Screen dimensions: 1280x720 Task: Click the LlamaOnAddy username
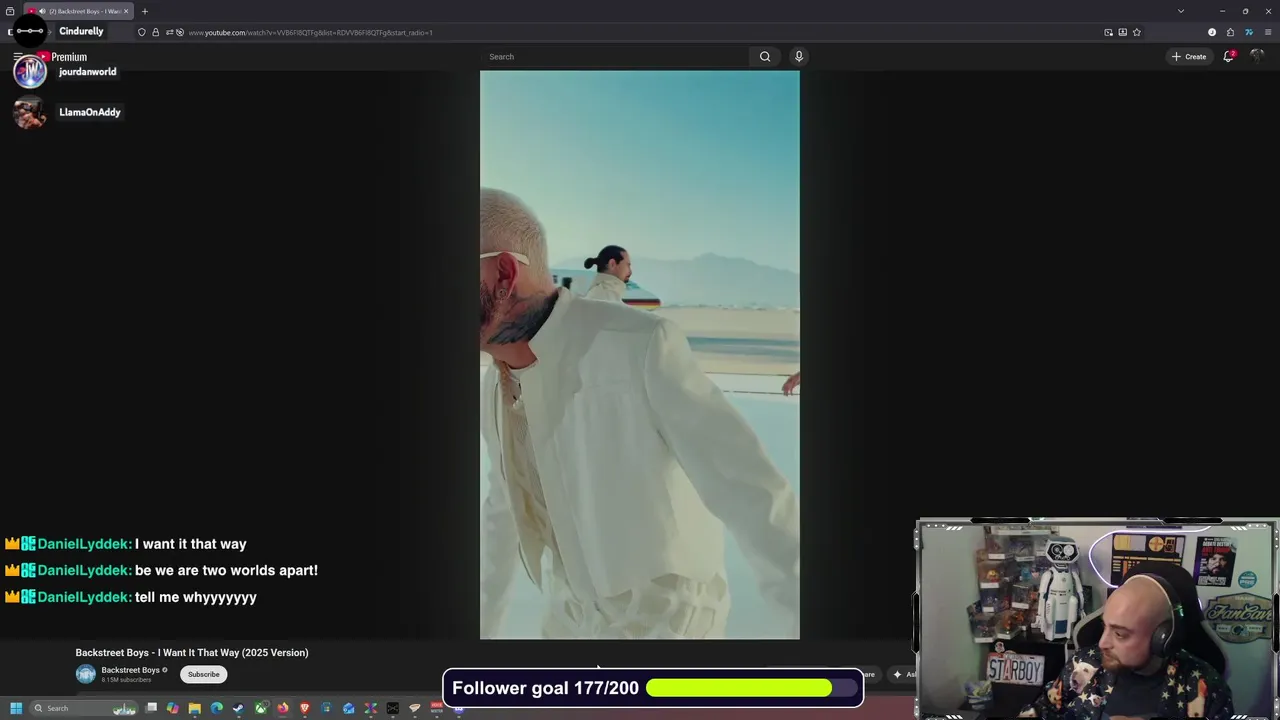(89, 112)
